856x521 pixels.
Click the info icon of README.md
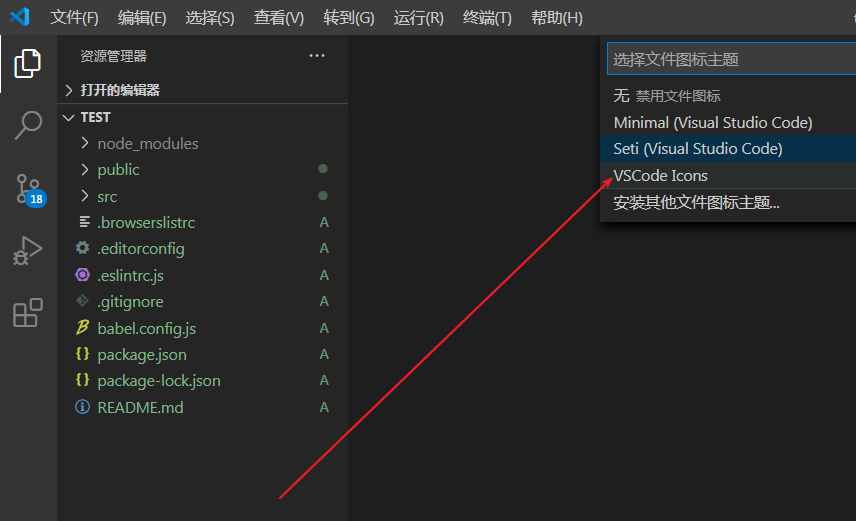pos(82,407)
